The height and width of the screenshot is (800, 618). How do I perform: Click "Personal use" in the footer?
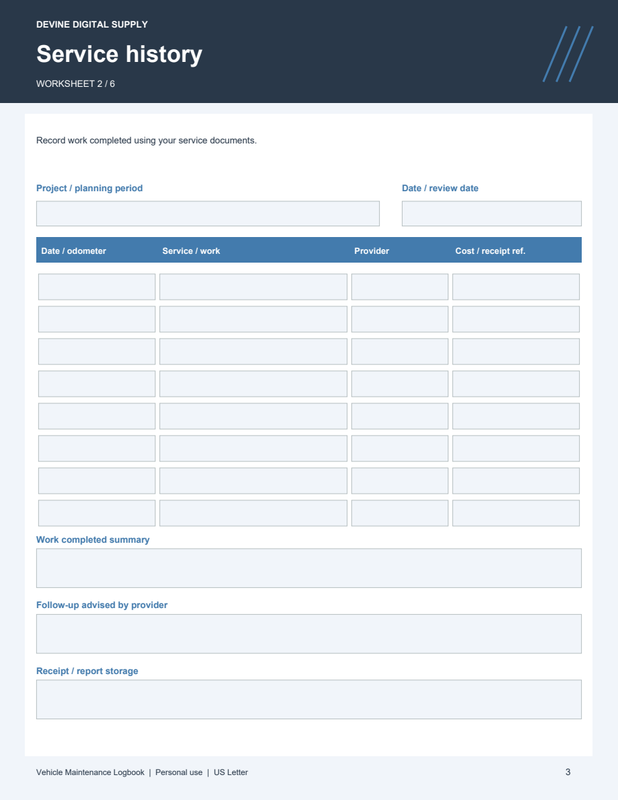pos(179,772)
